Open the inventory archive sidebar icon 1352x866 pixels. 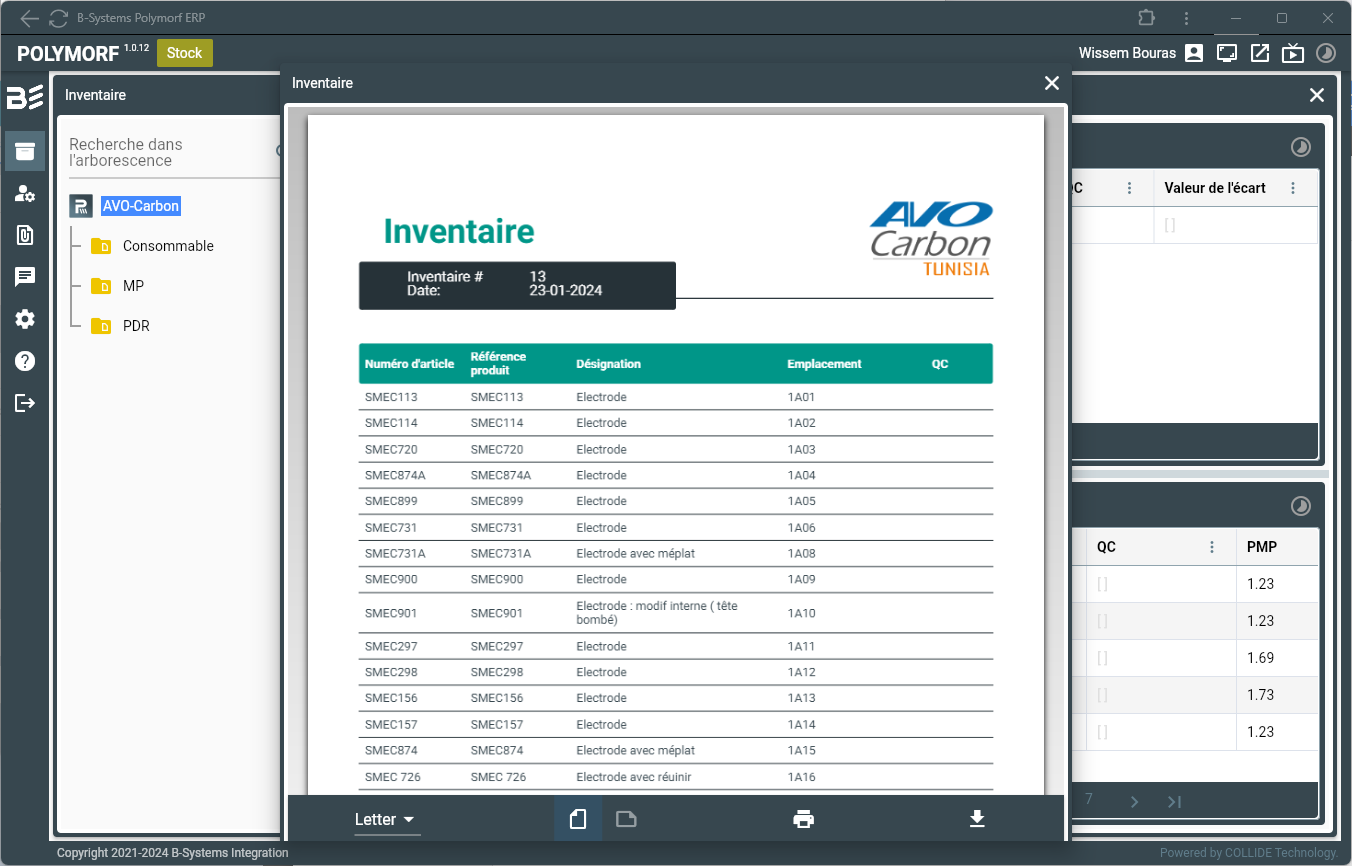pyautogui.click(x=25, y=151)
